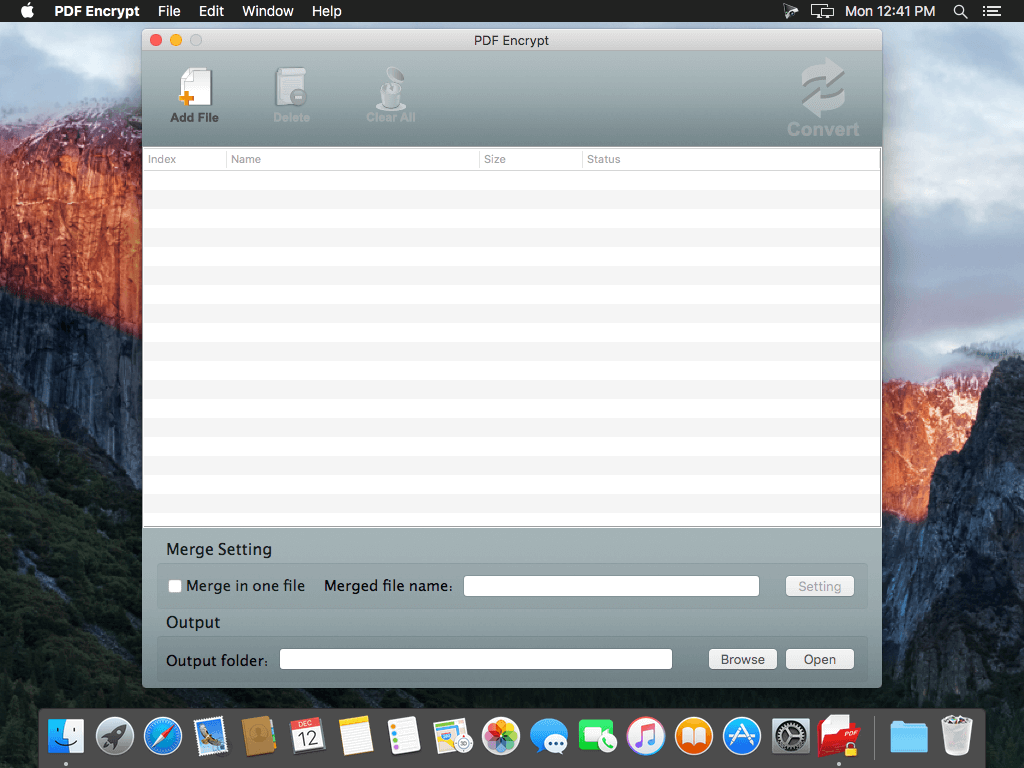Open the Window menu
The width and height of the screenshot is (1024, 768).
pyautogui.click(x=268, y=11)
